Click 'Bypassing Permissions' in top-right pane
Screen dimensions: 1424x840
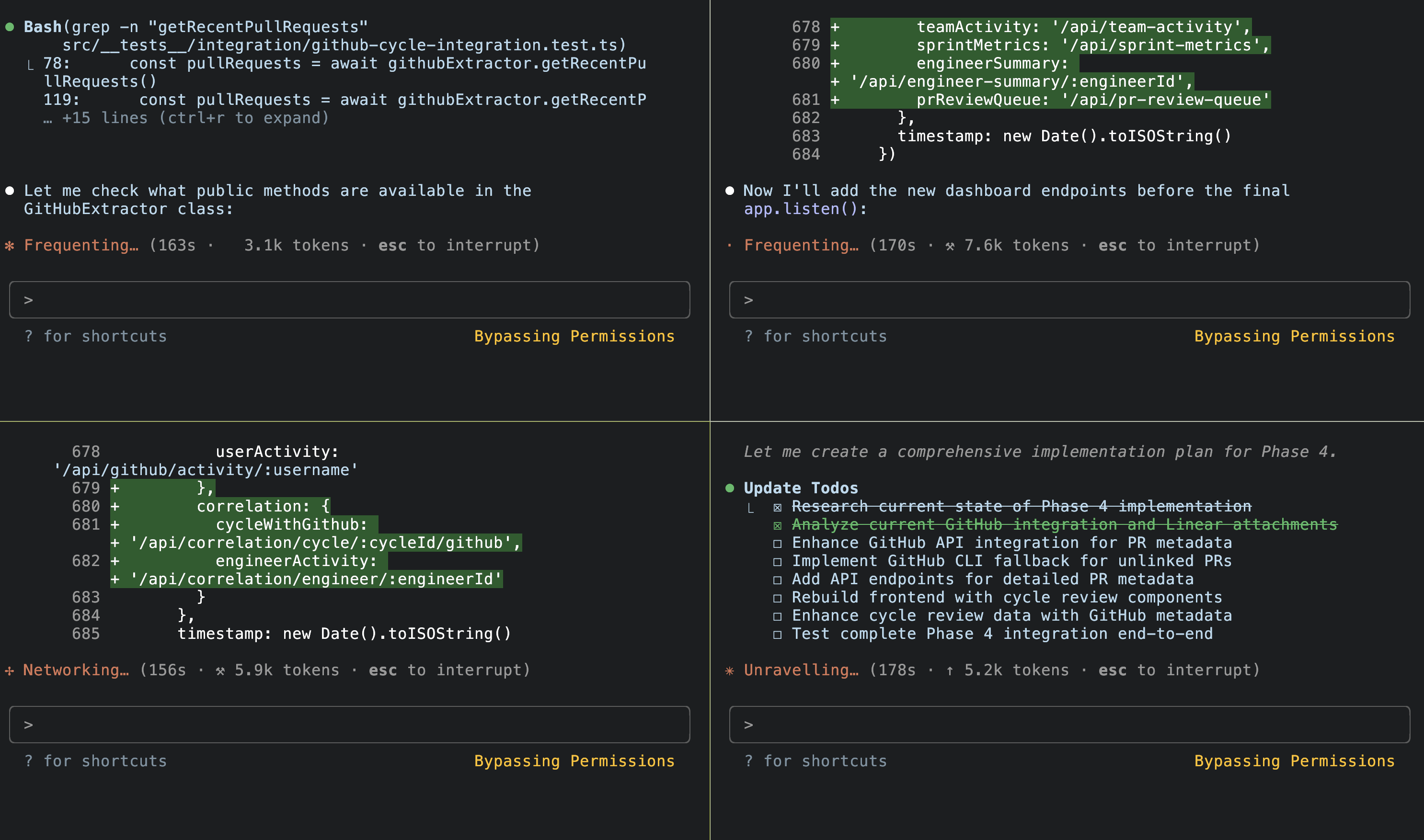1294,336
